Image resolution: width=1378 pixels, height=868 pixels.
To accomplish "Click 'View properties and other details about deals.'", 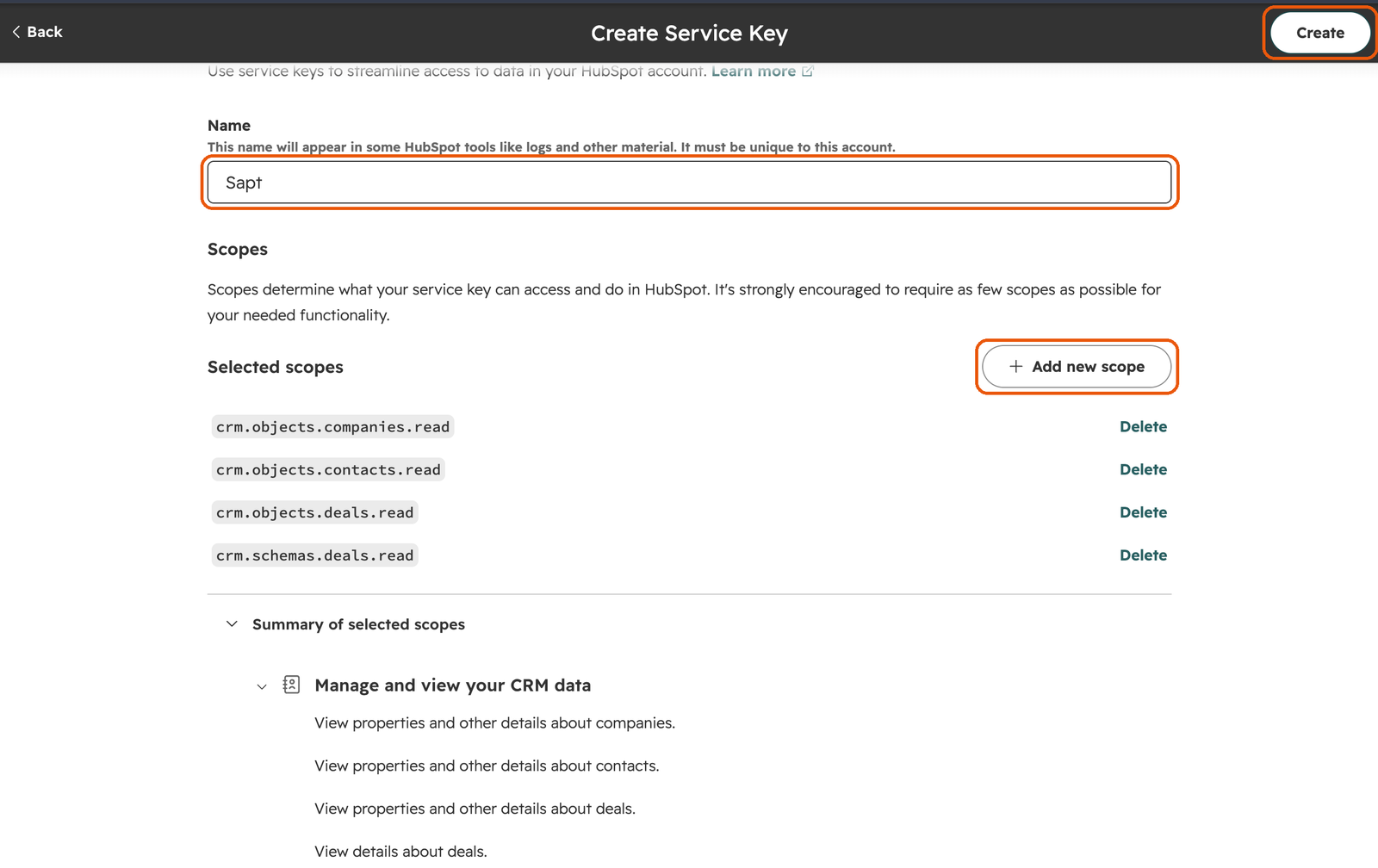I will point(475,809).
